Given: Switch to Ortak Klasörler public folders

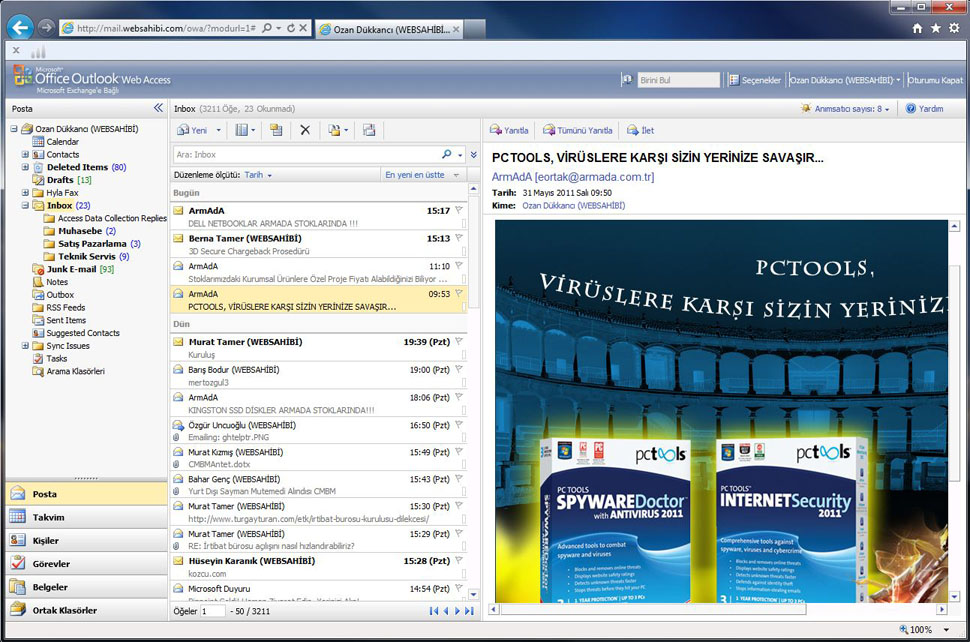Looking at the screenshot, I should (87, 610).
